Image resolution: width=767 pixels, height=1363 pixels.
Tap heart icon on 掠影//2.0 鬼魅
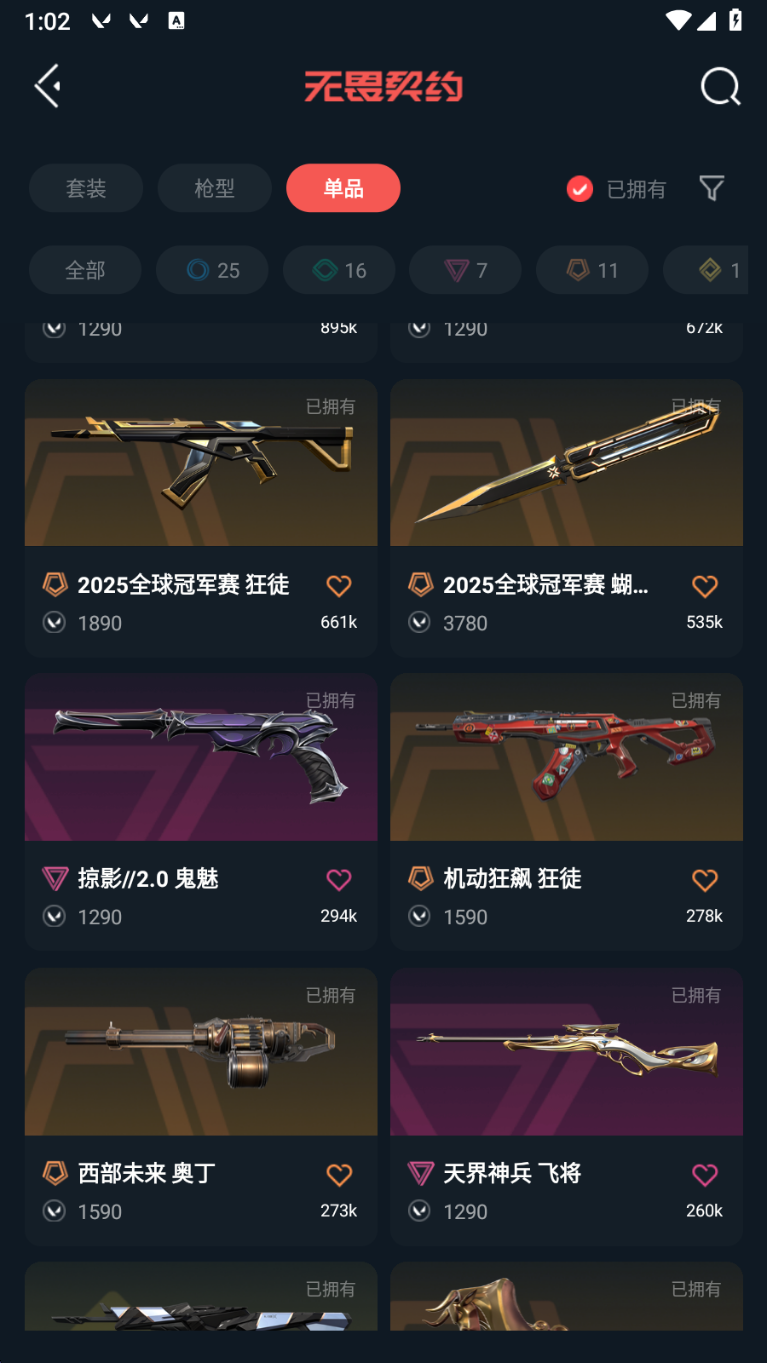pyautogui.click(x=339, y=880)
